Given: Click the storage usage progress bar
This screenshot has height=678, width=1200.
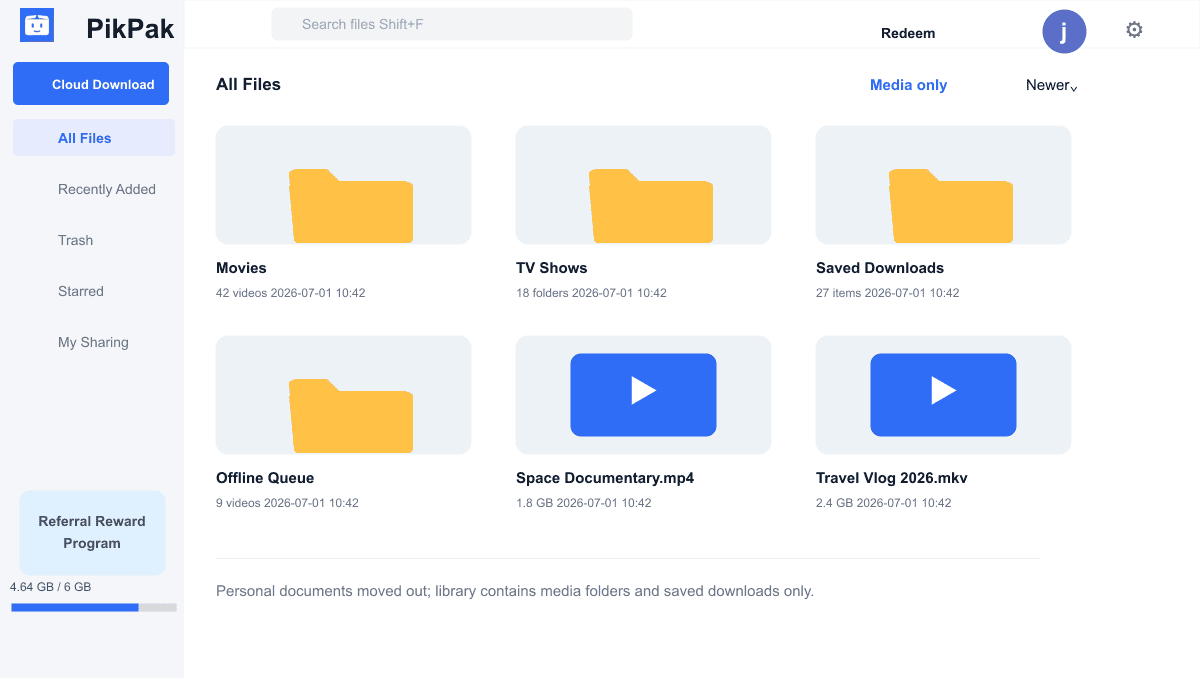Looking at the screenshot, I should tap(94, 607).
